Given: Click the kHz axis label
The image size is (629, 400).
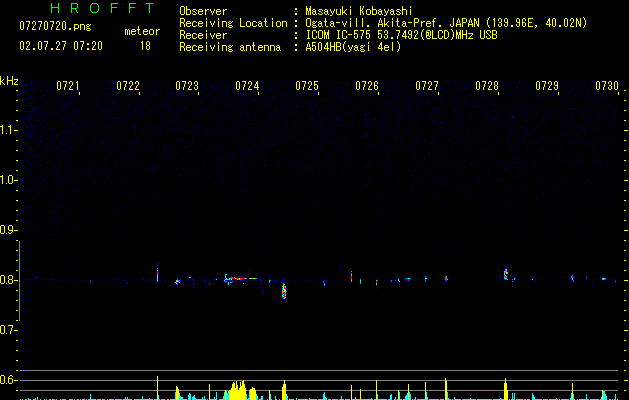Looking at the screenshot, I should (x=9, y=81).
